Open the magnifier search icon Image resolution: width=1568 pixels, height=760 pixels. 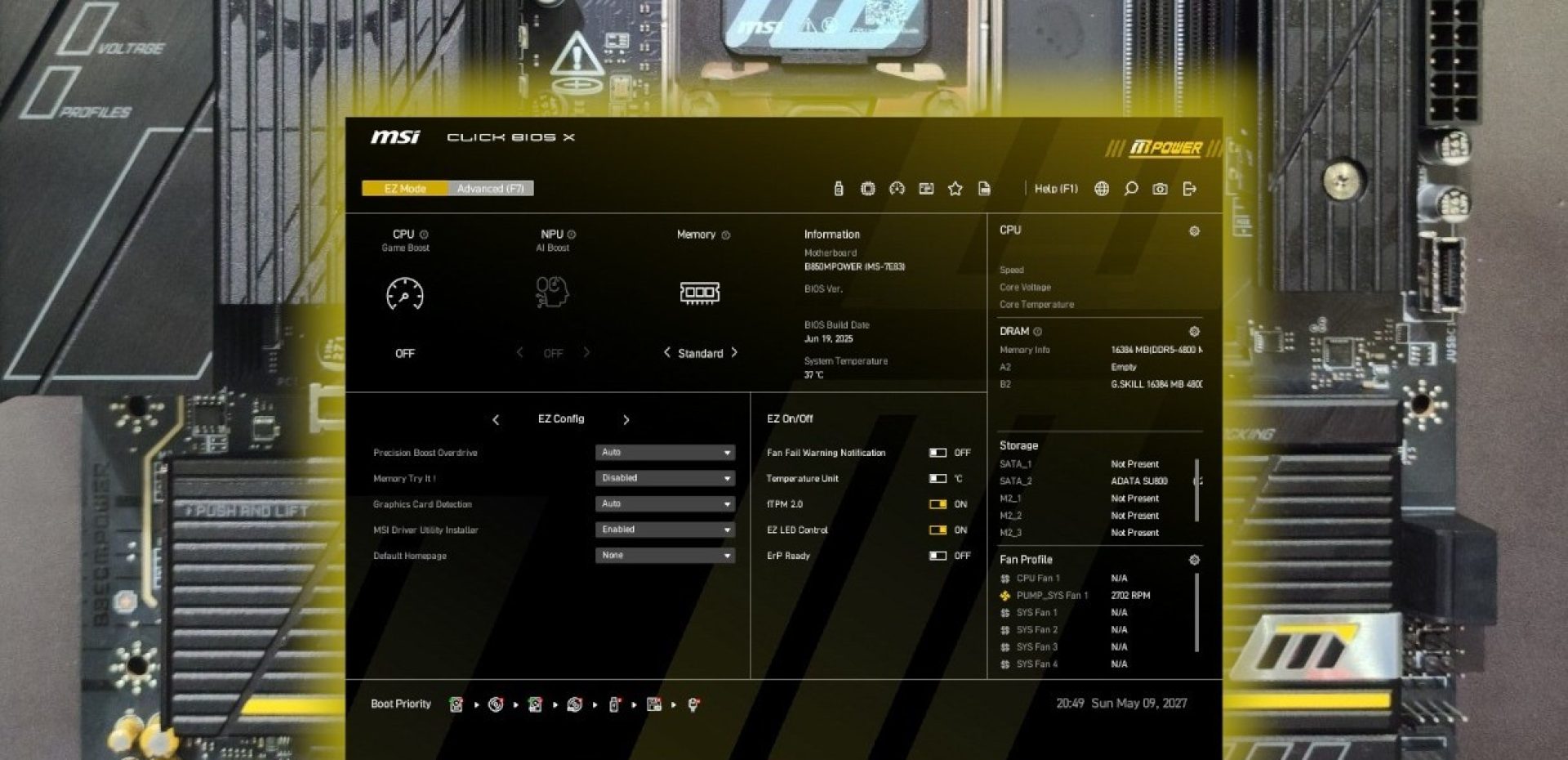coord(1131,189)
